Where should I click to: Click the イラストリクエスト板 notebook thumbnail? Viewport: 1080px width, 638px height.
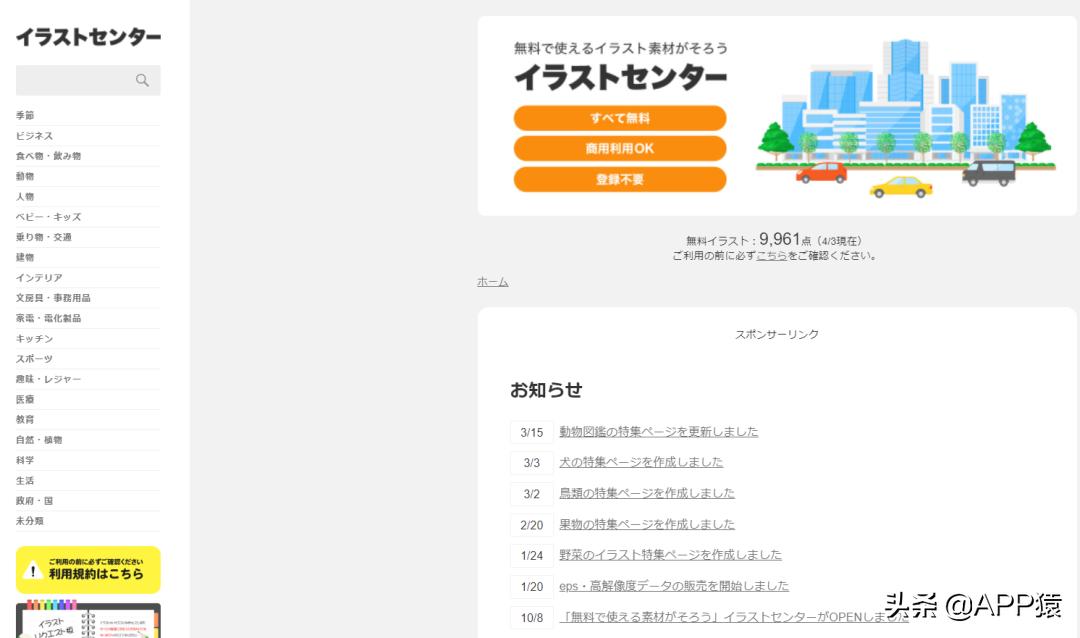(88, 620)
